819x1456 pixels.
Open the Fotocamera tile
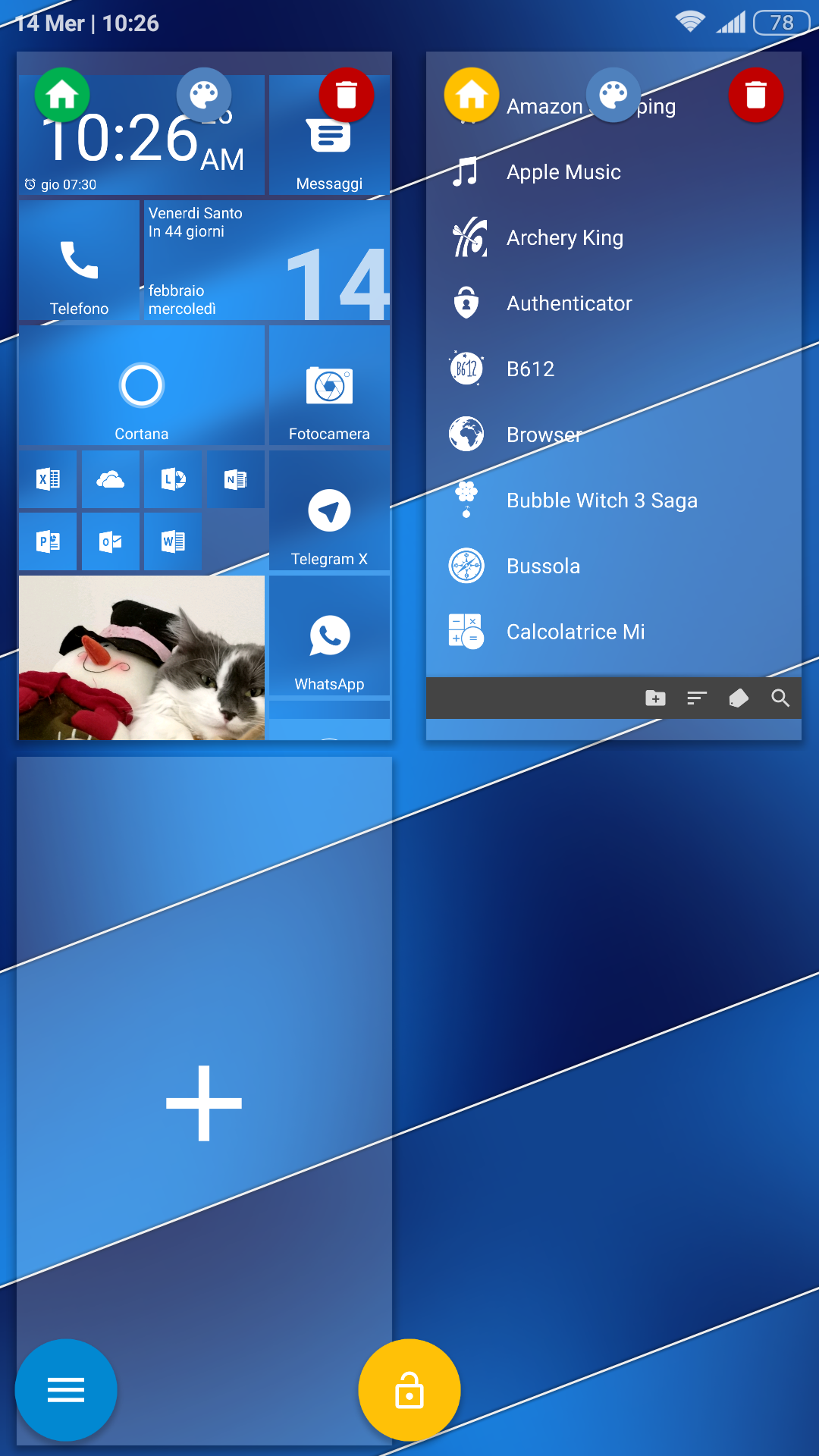(x=329, y=385)
